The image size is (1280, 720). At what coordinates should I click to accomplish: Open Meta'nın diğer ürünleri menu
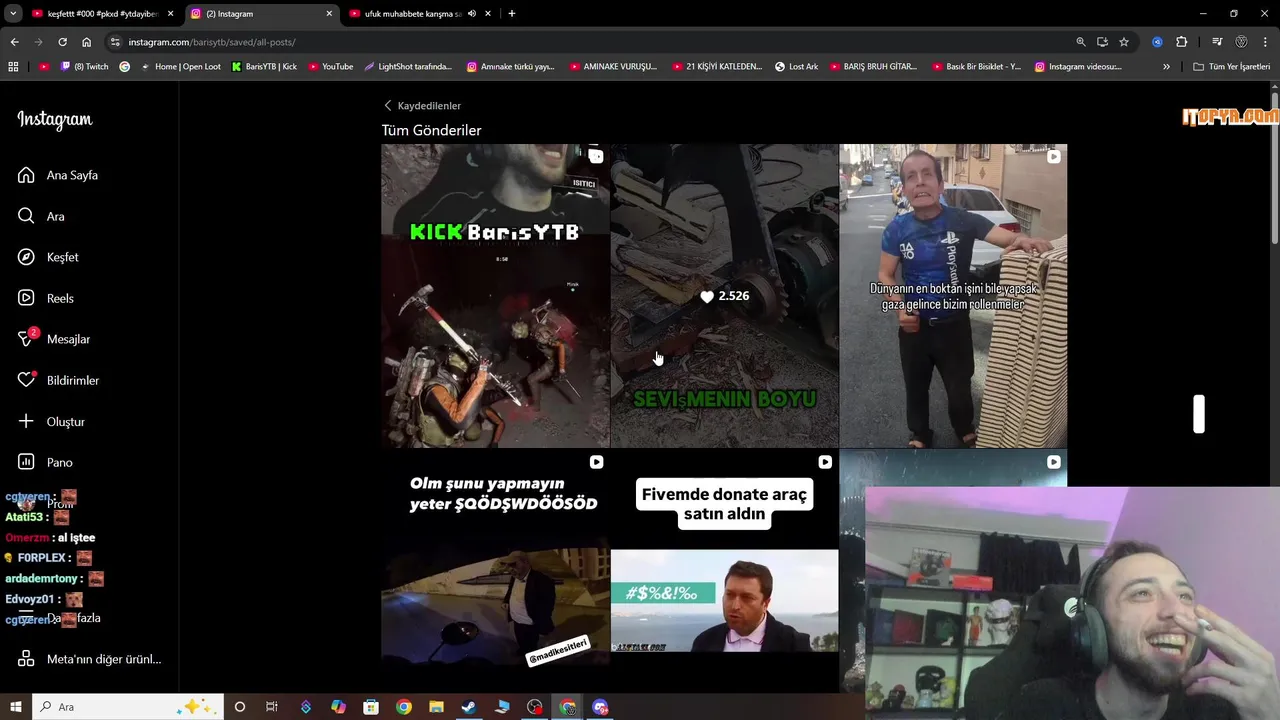[90, 659]
